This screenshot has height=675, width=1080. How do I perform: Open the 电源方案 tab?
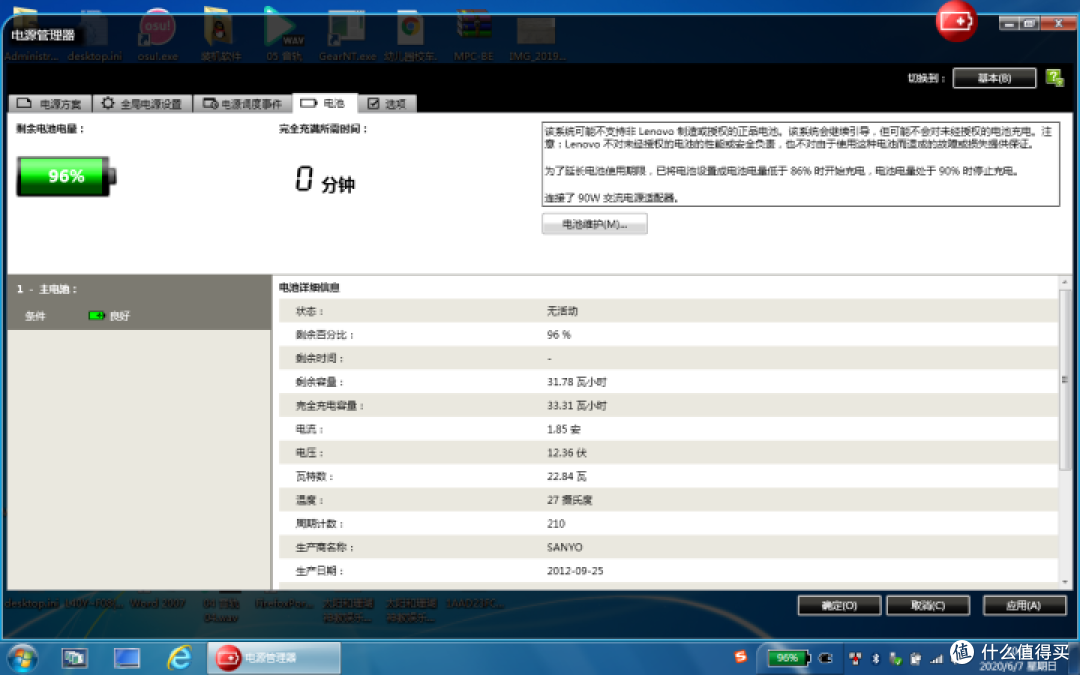point(50,104)
